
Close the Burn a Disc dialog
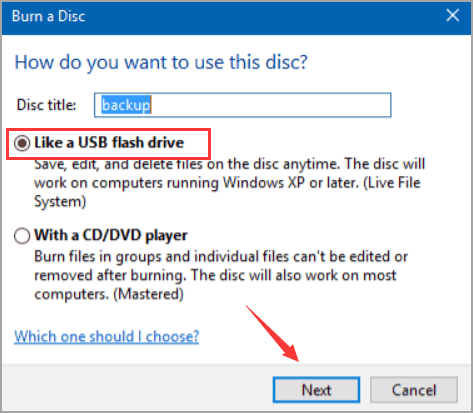coord(452,16)
